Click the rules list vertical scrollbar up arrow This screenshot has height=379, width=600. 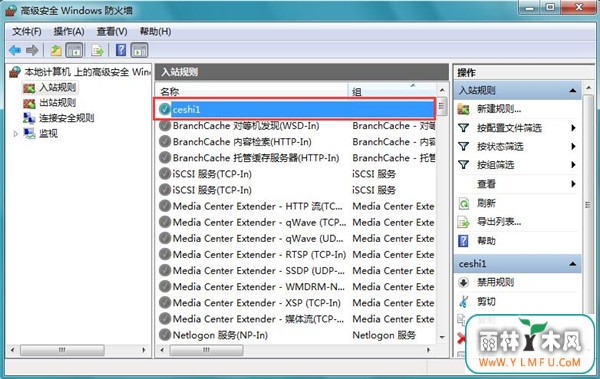[442, 90]
